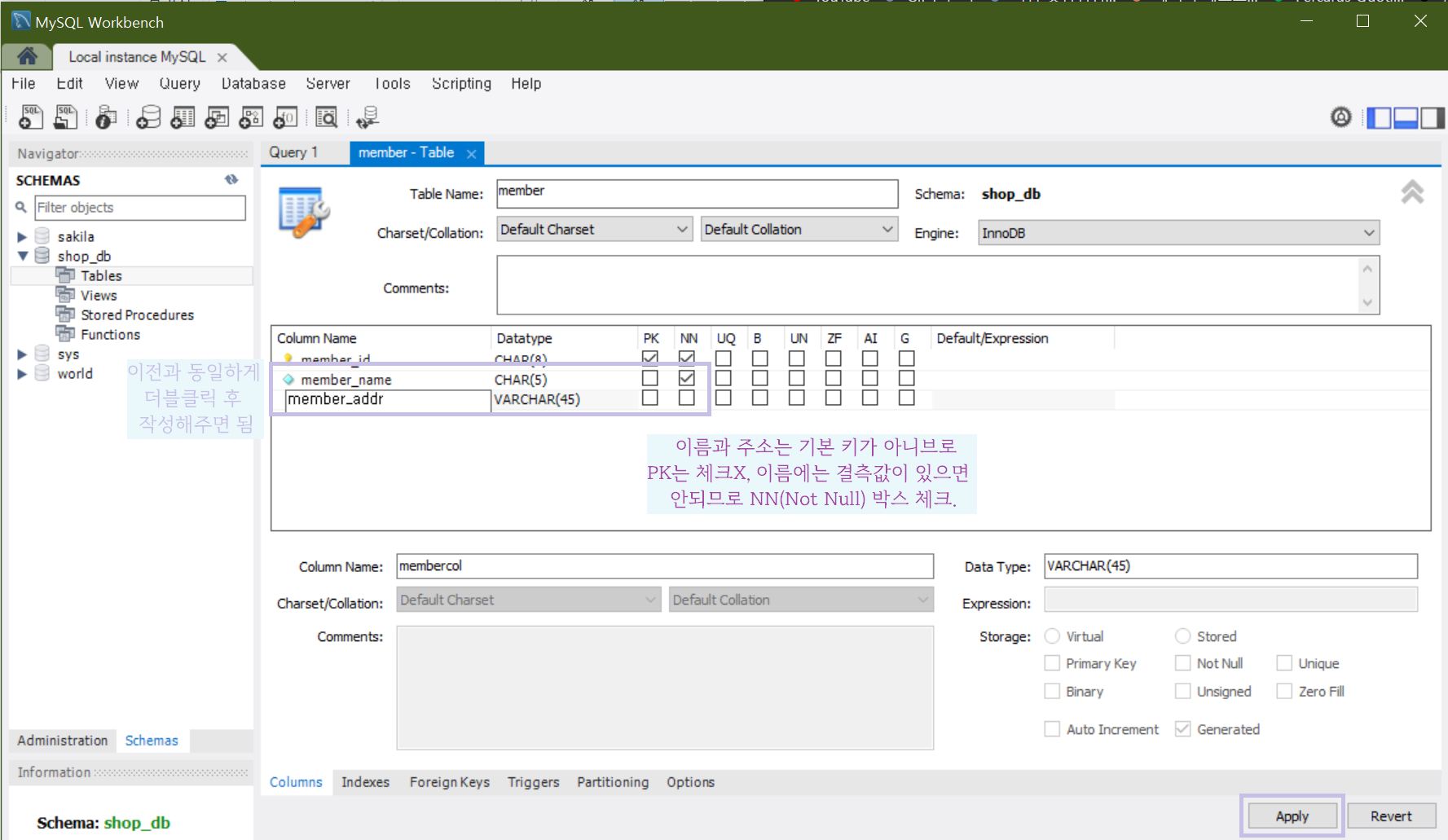Click the Table Name input field

coord(698,194)
